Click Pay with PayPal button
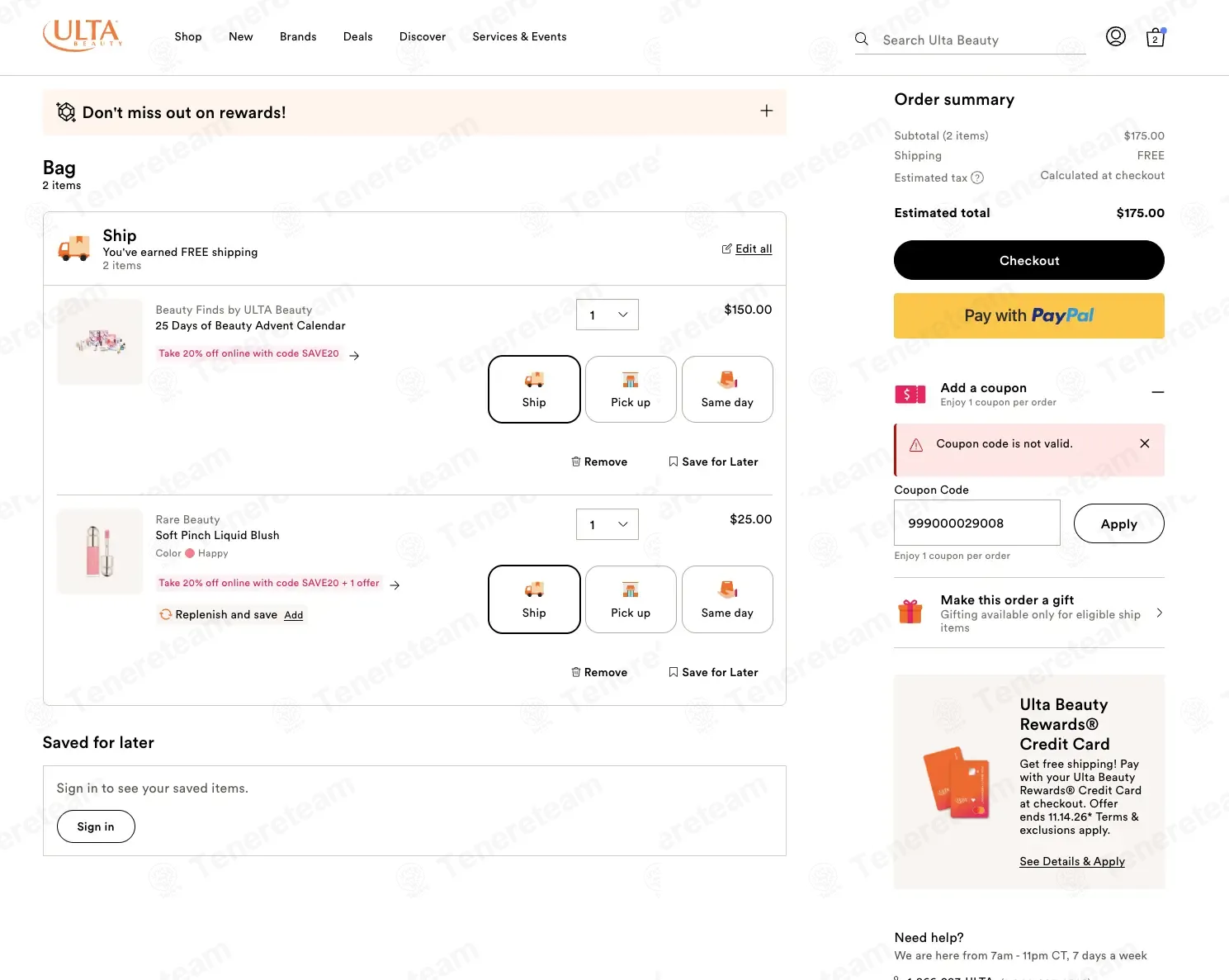 pyautogui.click(x=1029, y=315)
